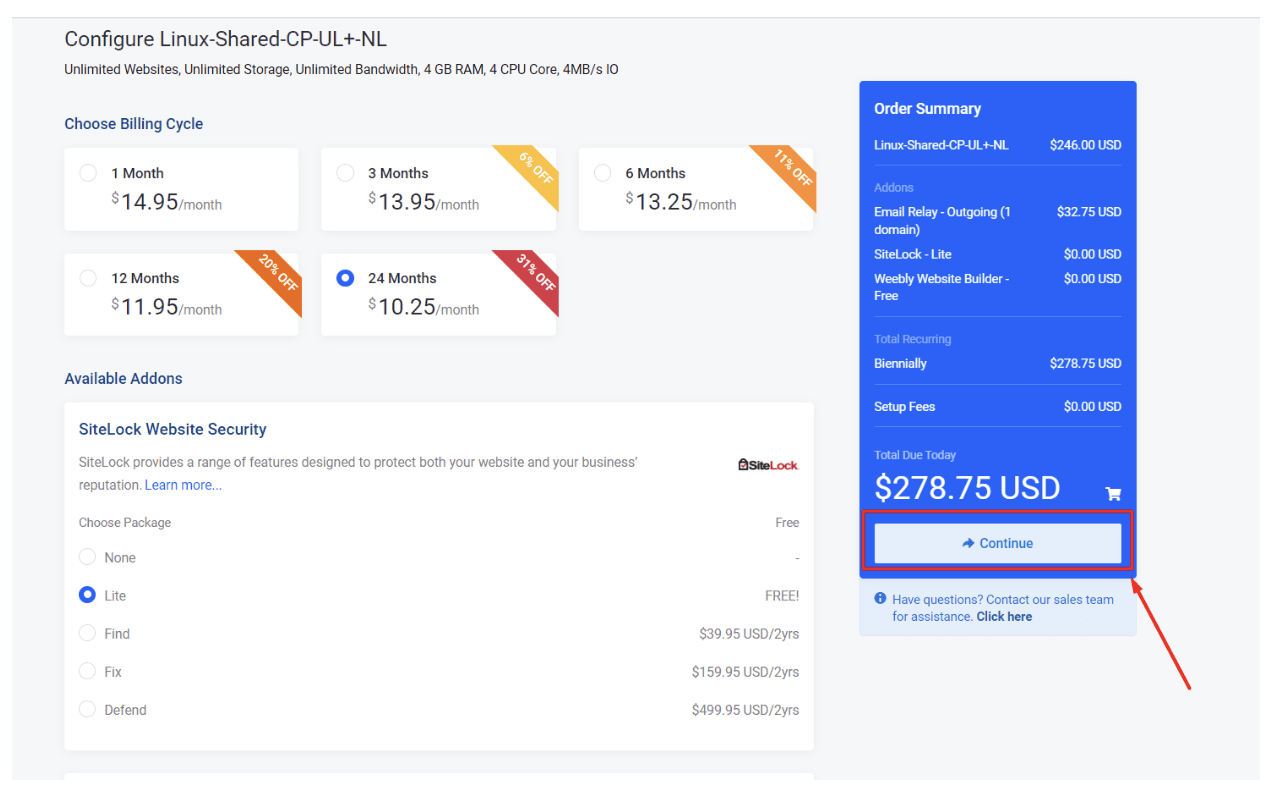Image resolution: width=1276 pixels, height=790 pixels.
Task: Click the SiteLock logo image
Action: (x=768, y=464)
